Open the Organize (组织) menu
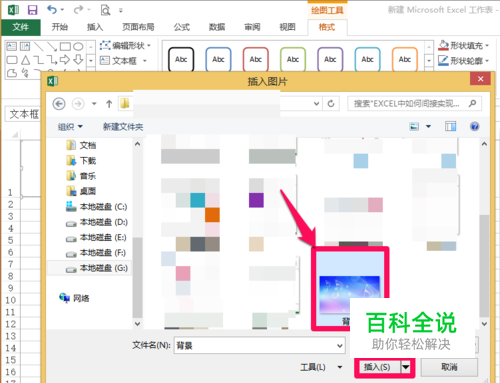500x383 pixels. click(70, 127)
